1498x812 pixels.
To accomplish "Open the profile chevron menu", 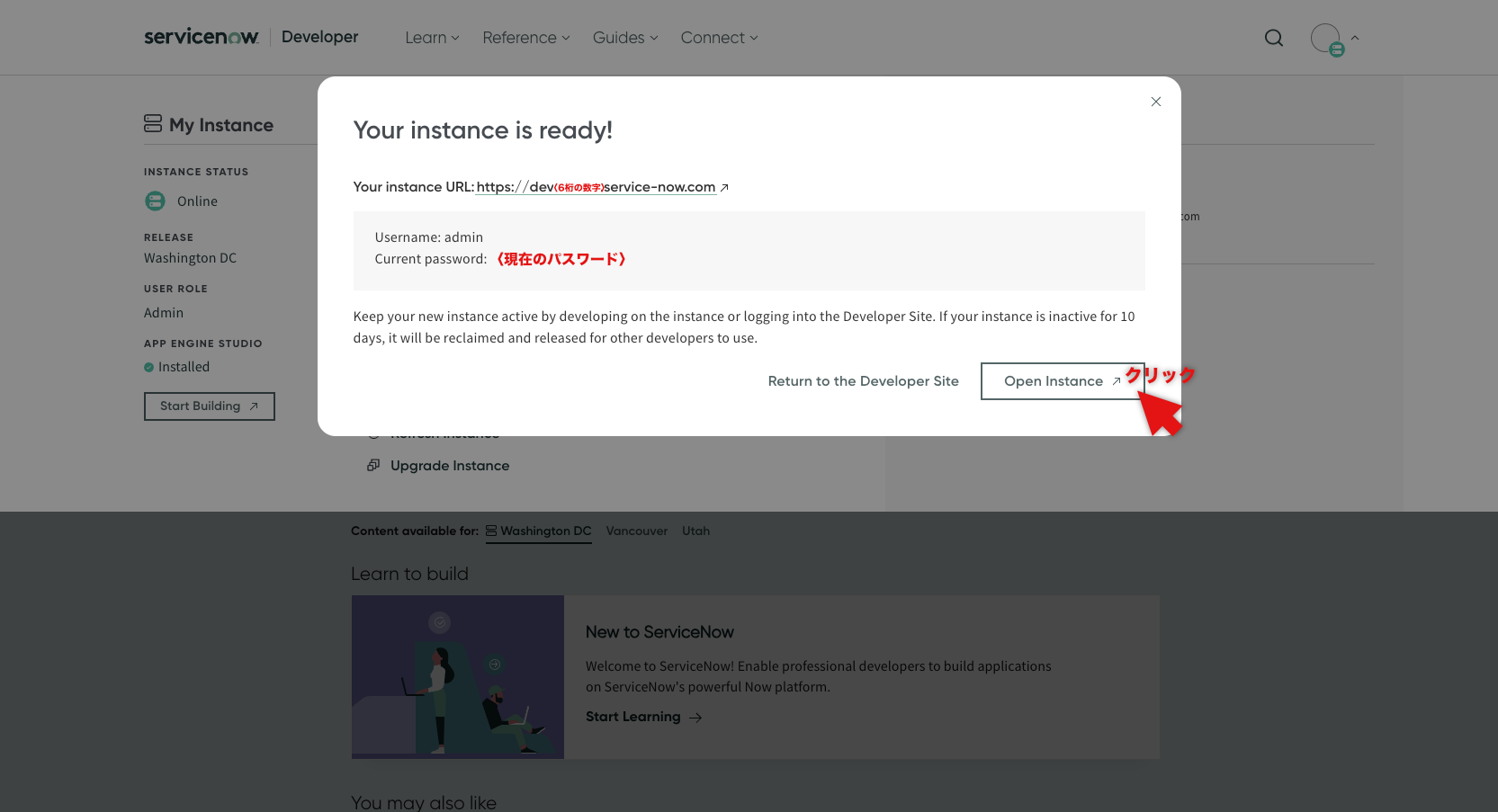I will coord(1356,39).
